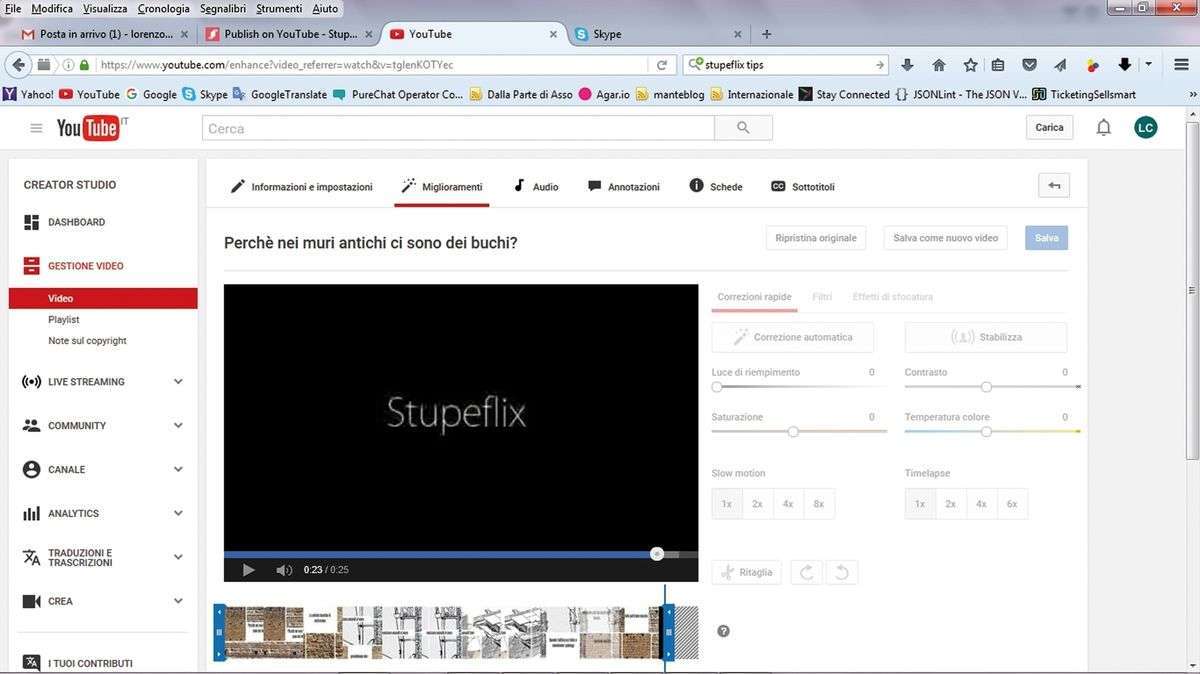The image size is (1200, 674).
Task: Open the YouTube hamburger guide menu
Action: pyautogui.click(x=36, y=128)
